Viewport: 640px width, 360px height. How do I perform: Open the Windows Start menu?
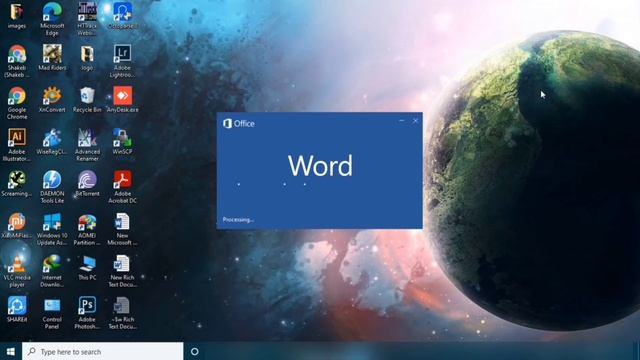point(11,351)
